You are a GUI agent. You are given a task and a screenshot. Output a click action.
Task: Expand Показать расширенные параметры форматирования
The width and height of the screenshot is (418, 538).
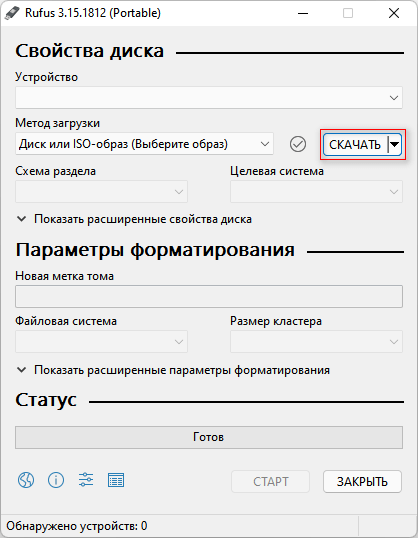point(173,370)
